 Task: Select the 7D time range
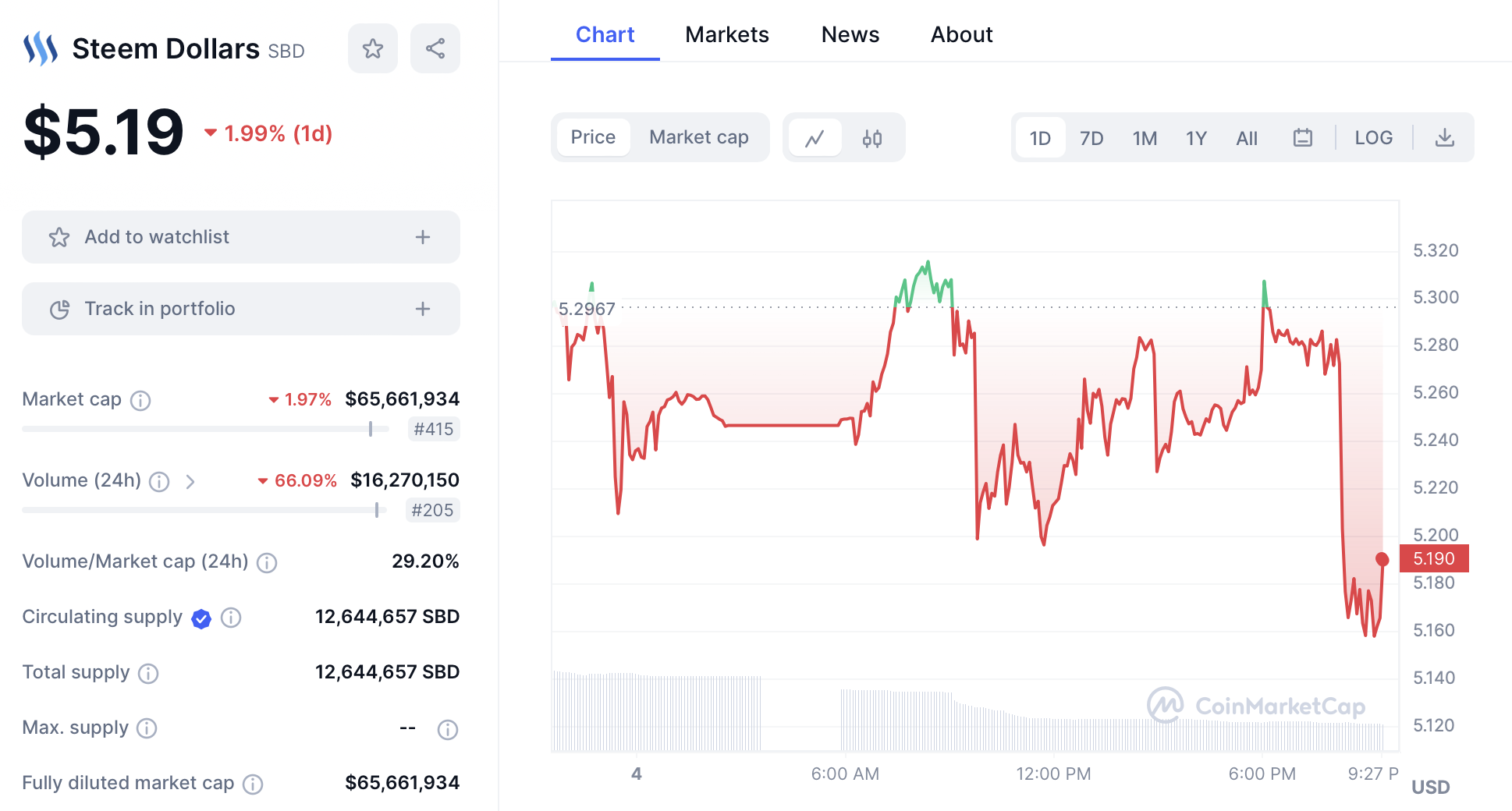(1091, 138)
